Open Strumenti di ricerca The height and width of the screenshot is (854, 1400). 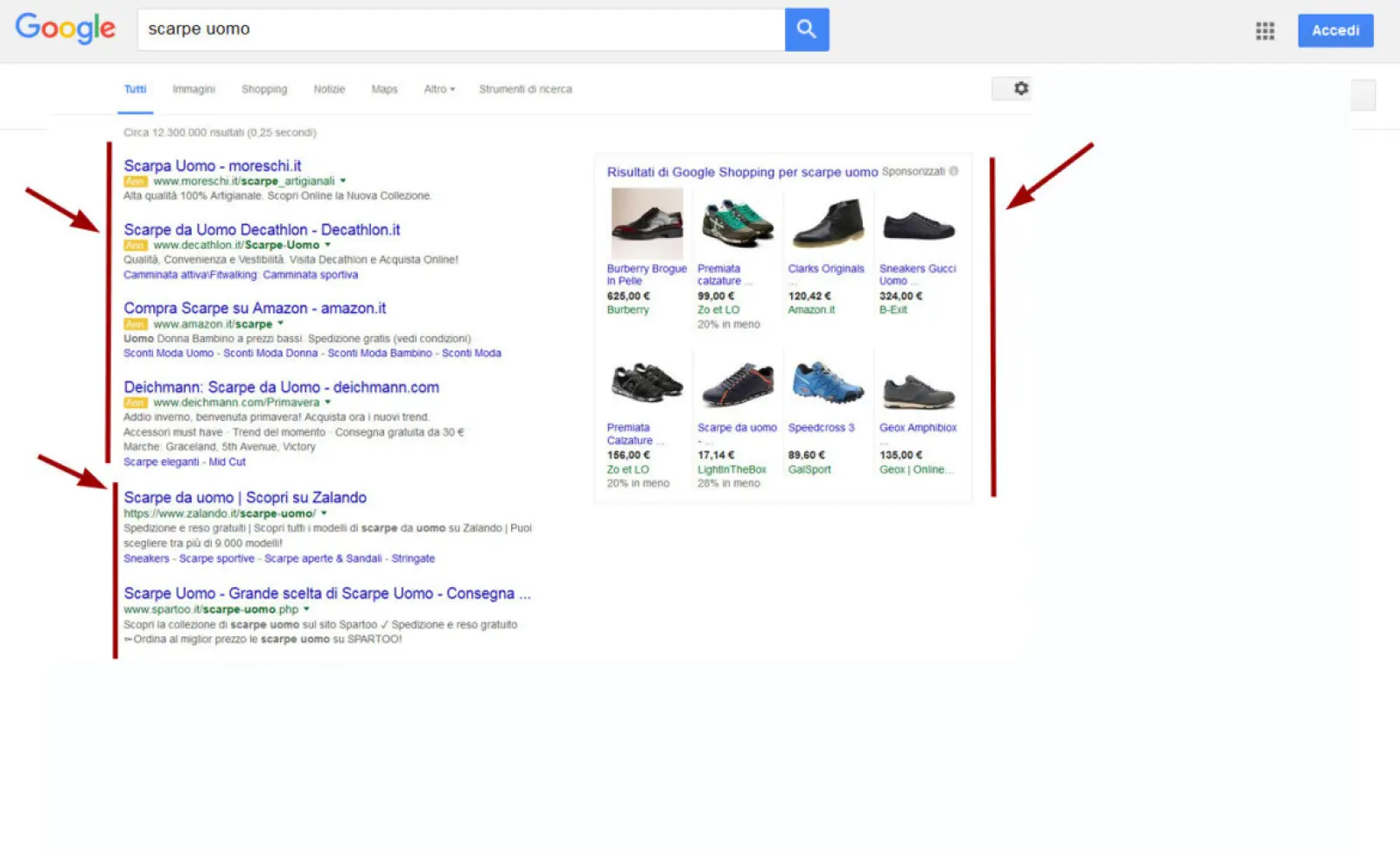point(525,89)
